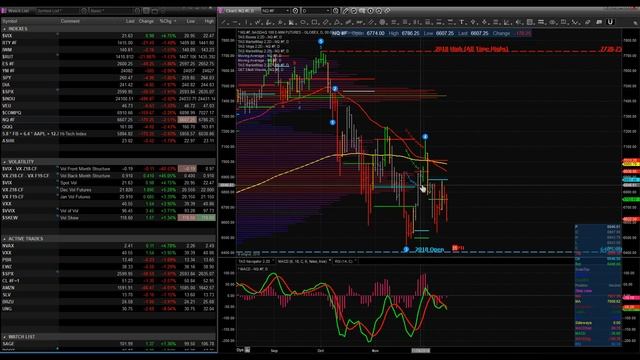Image resolution: width=640 pixels, height=360 pixels.
Task: Sort by the High column header
Action: point(209,21)
